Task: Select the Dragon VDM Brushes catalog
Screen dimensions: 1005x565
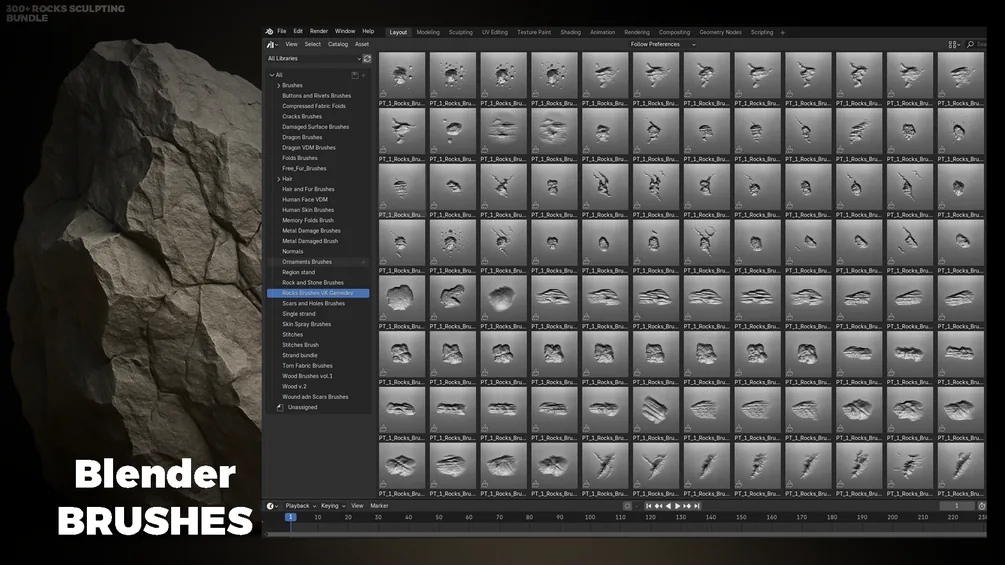Action: point(309,148)
